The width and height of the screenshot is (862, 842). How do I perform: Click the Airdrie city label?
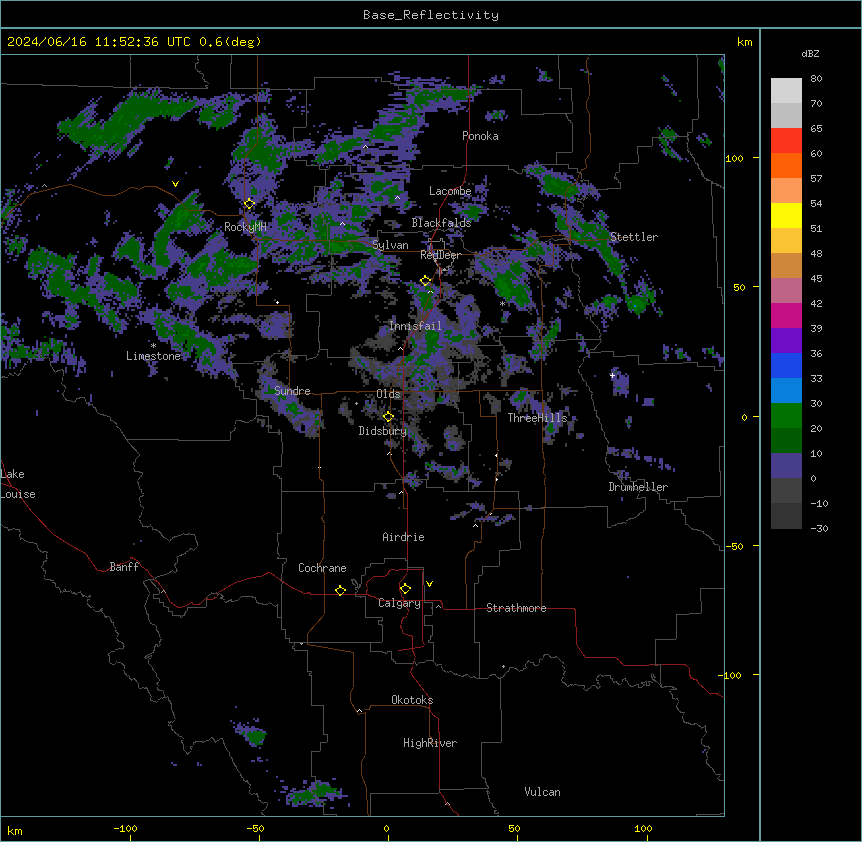tap(403, 537)
